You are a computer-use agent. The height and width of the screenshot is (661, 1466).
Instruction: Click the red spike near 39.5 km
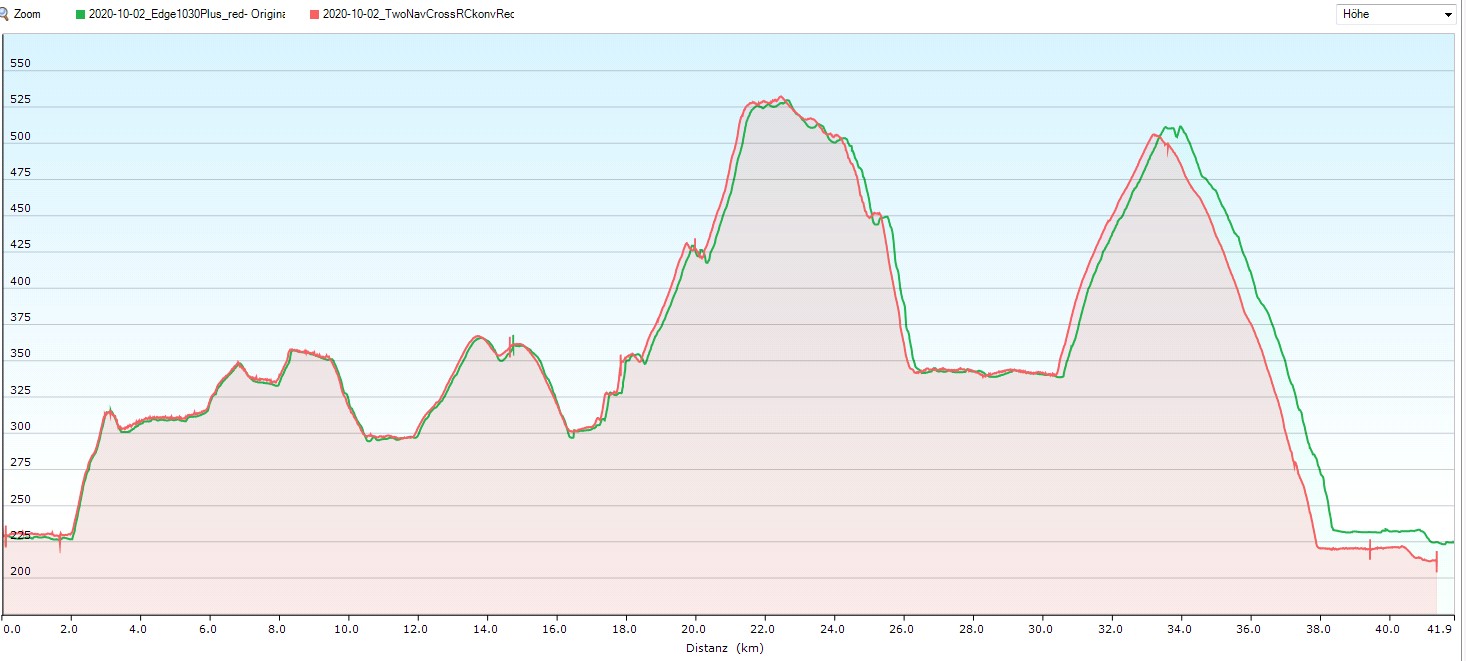(1370, 548)
